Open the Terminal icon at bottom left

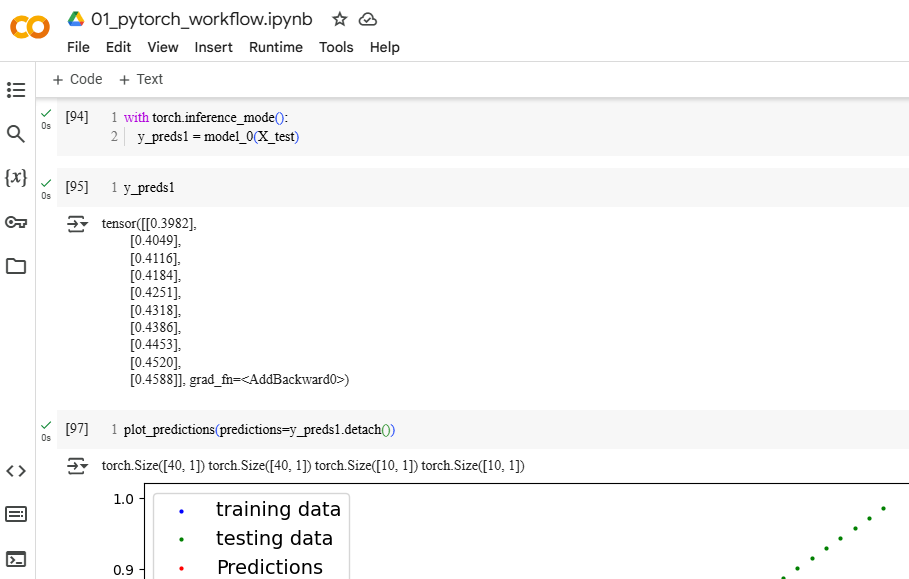[x=16, y=558]
